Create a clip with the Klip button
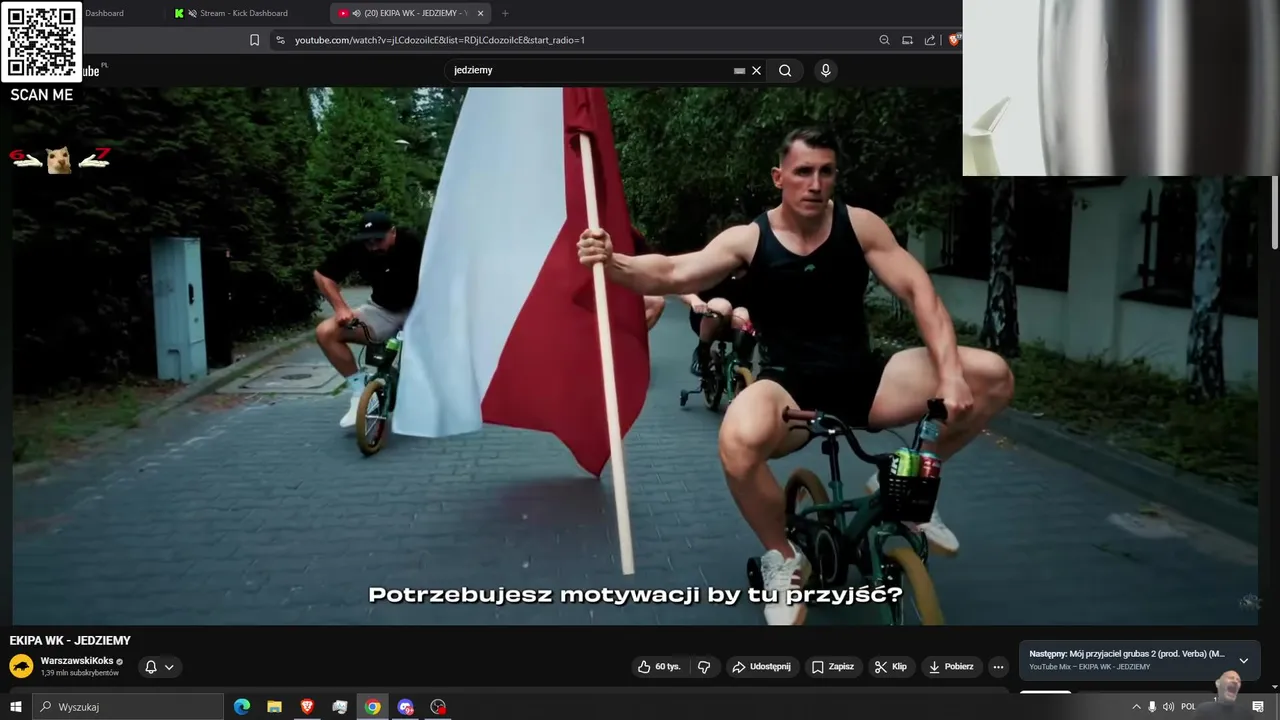1280x720 pixels. (890, 667)
